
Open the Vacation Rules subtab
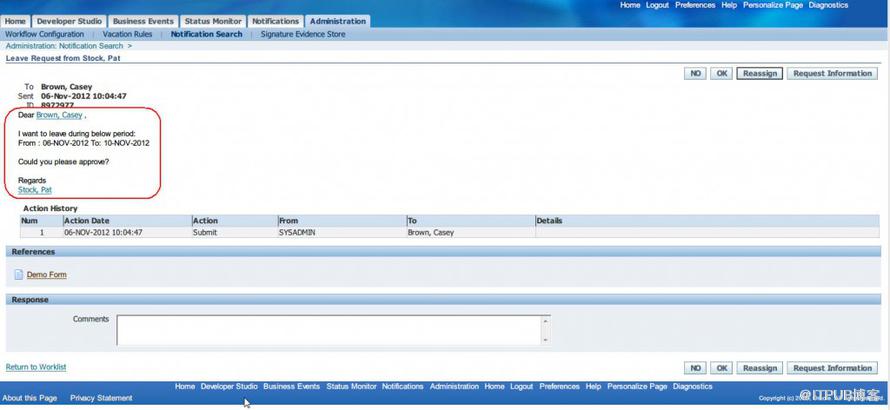click(127, 34)
